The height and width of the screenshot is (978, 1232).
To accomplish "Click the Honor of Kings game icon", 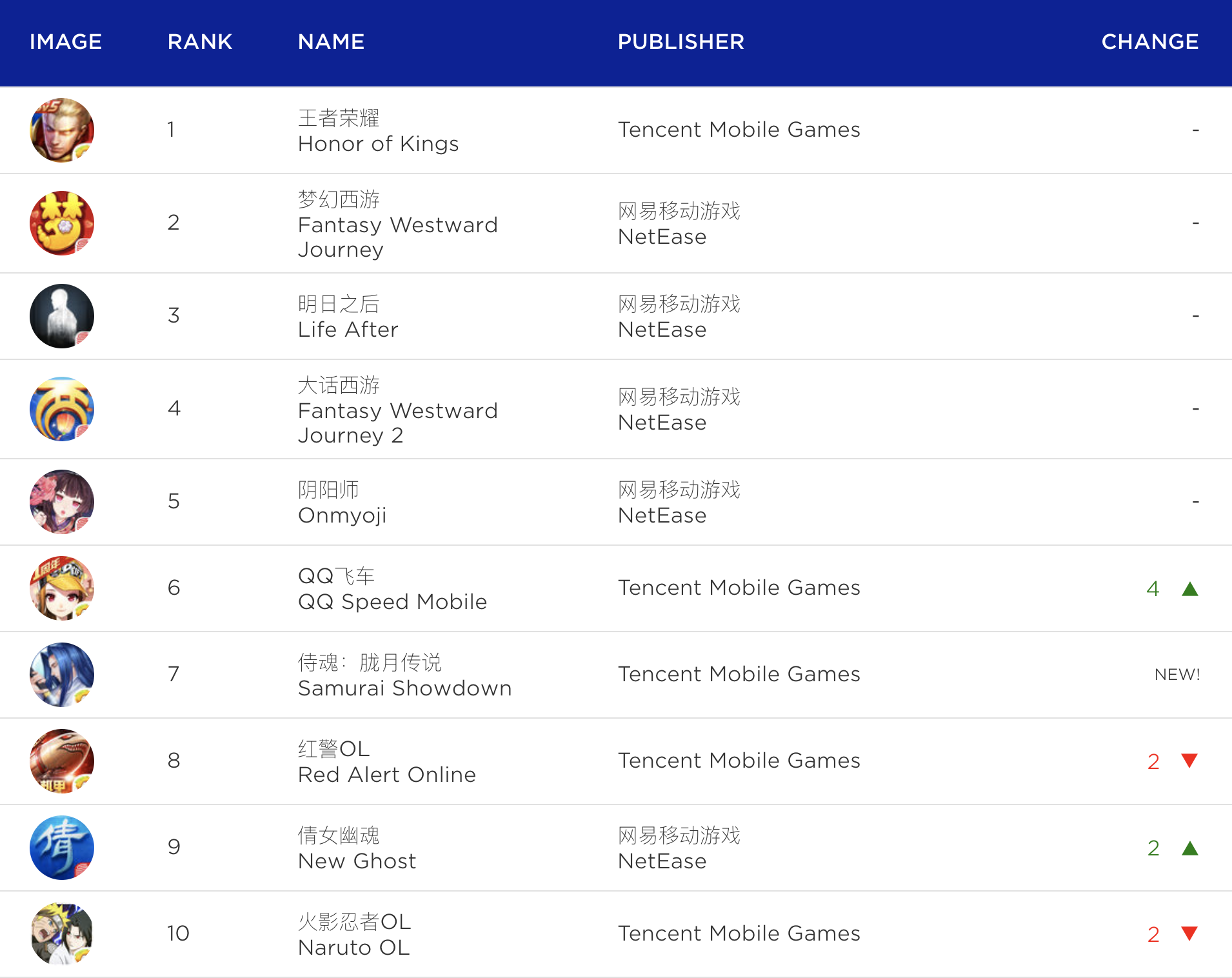I will (62, 130).
